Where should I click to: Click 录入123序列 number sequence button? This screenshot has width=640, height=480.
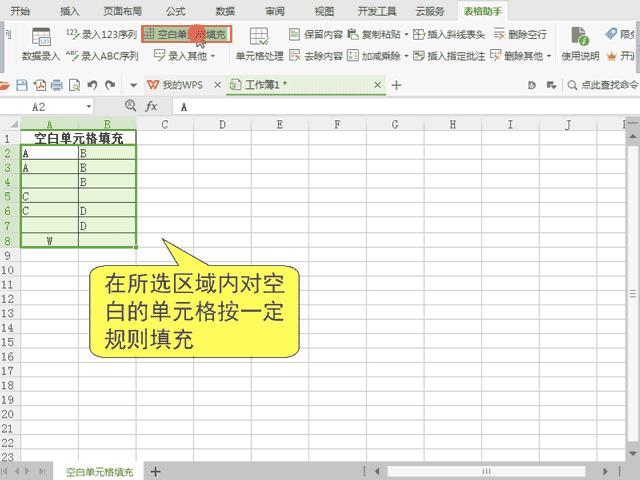tap(101, 34)
